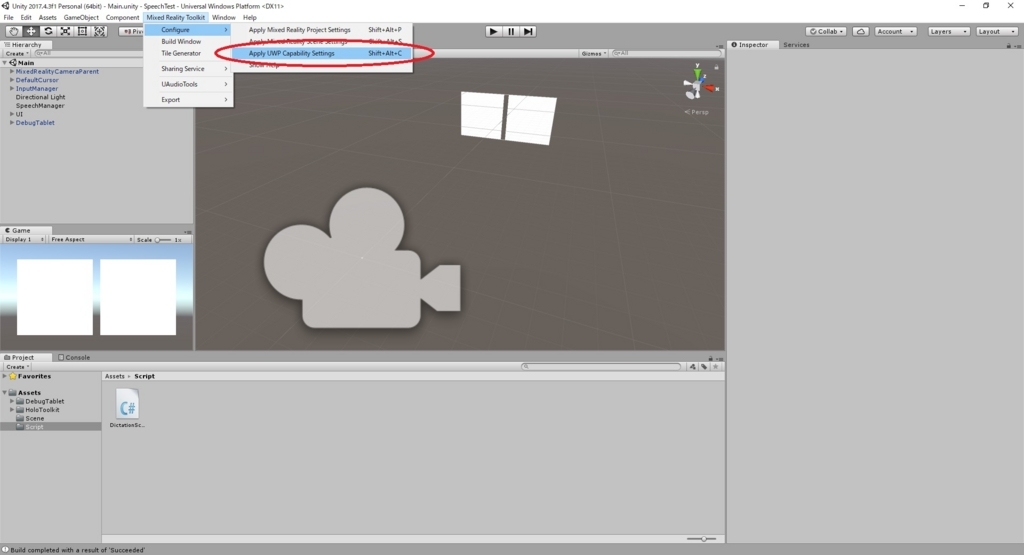Toggle Persp projection label in Scene view
The height and width of the screenshot is (555, 1024).
click(x=697, y=112)
